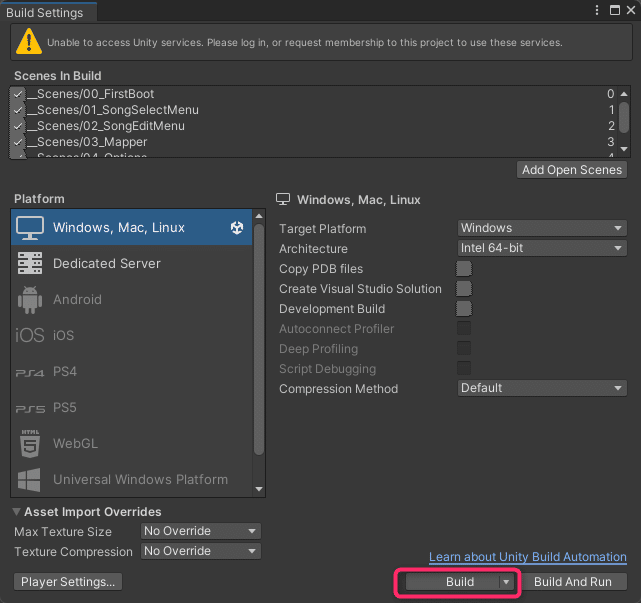
Task: Select the Windows, Mac, Linux monitor icon
Action: 30,228
